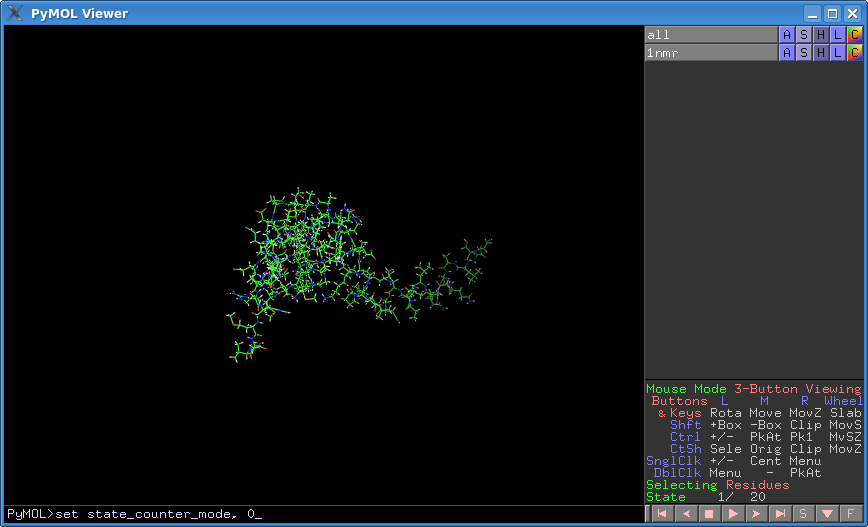Click the Selecting Residues mode text
The image size is (868, 527).
717,485
